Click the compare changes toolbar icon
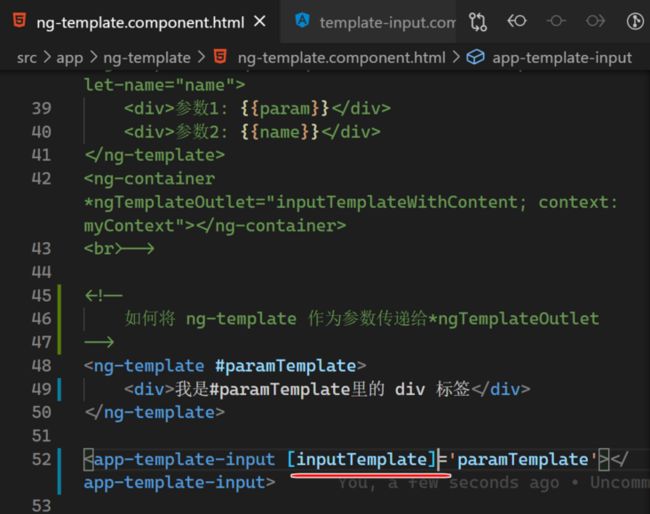Viewport: 650px width, 514px height. point(478,22)
